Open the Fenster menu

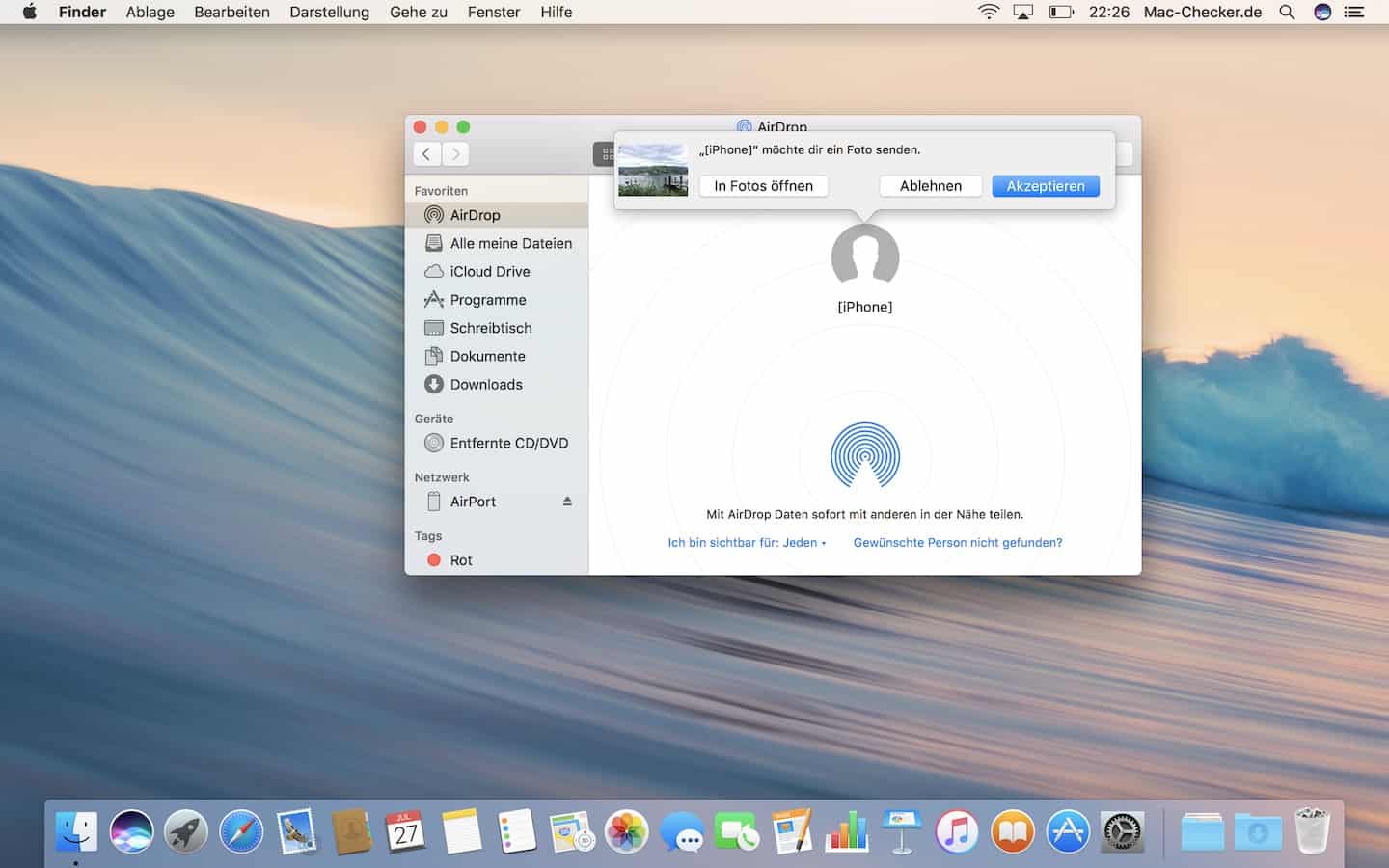[494, 12]
